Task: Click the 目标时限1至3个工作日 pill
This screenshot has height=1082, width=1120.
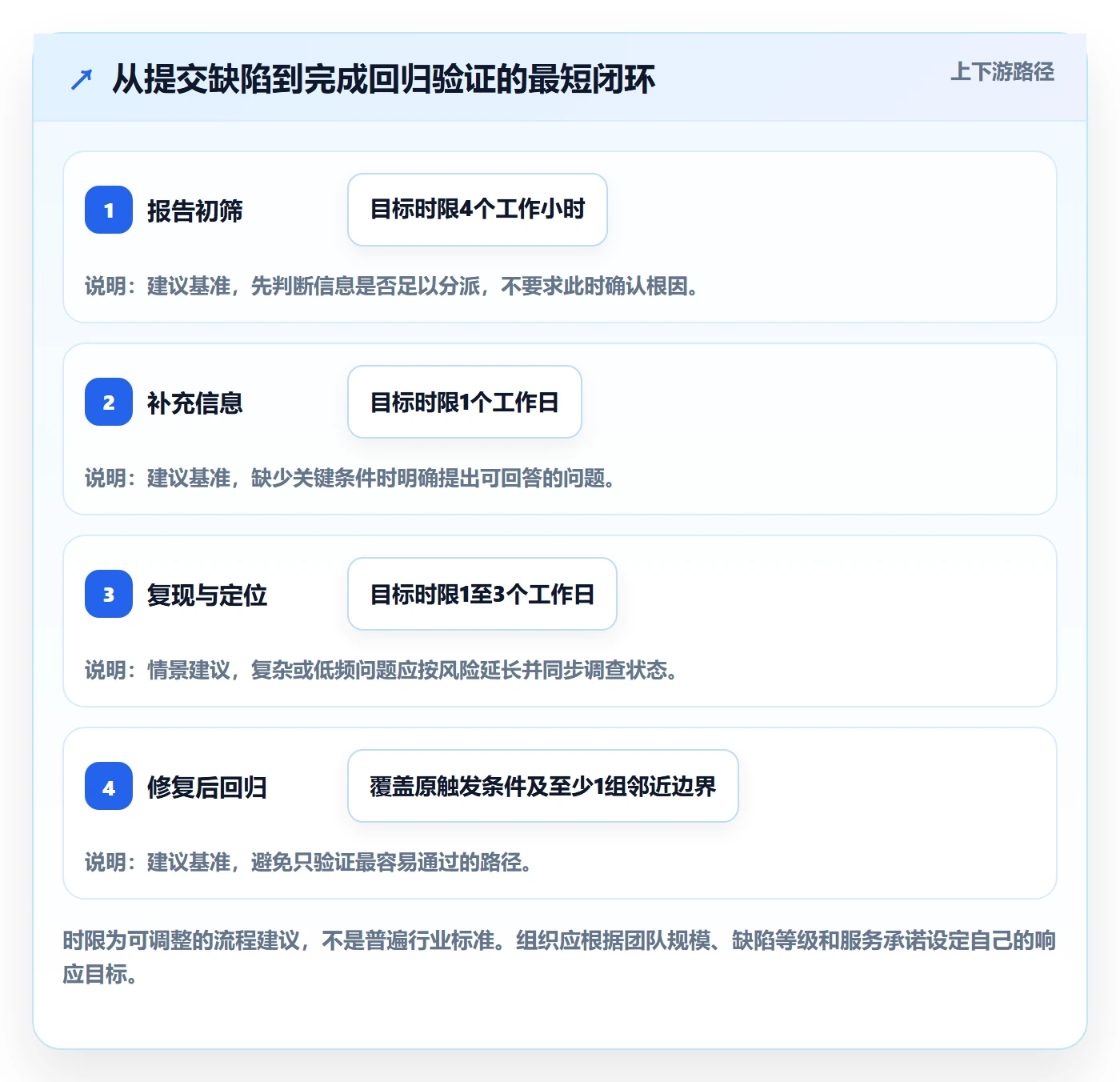Action: tap(482, 594)
